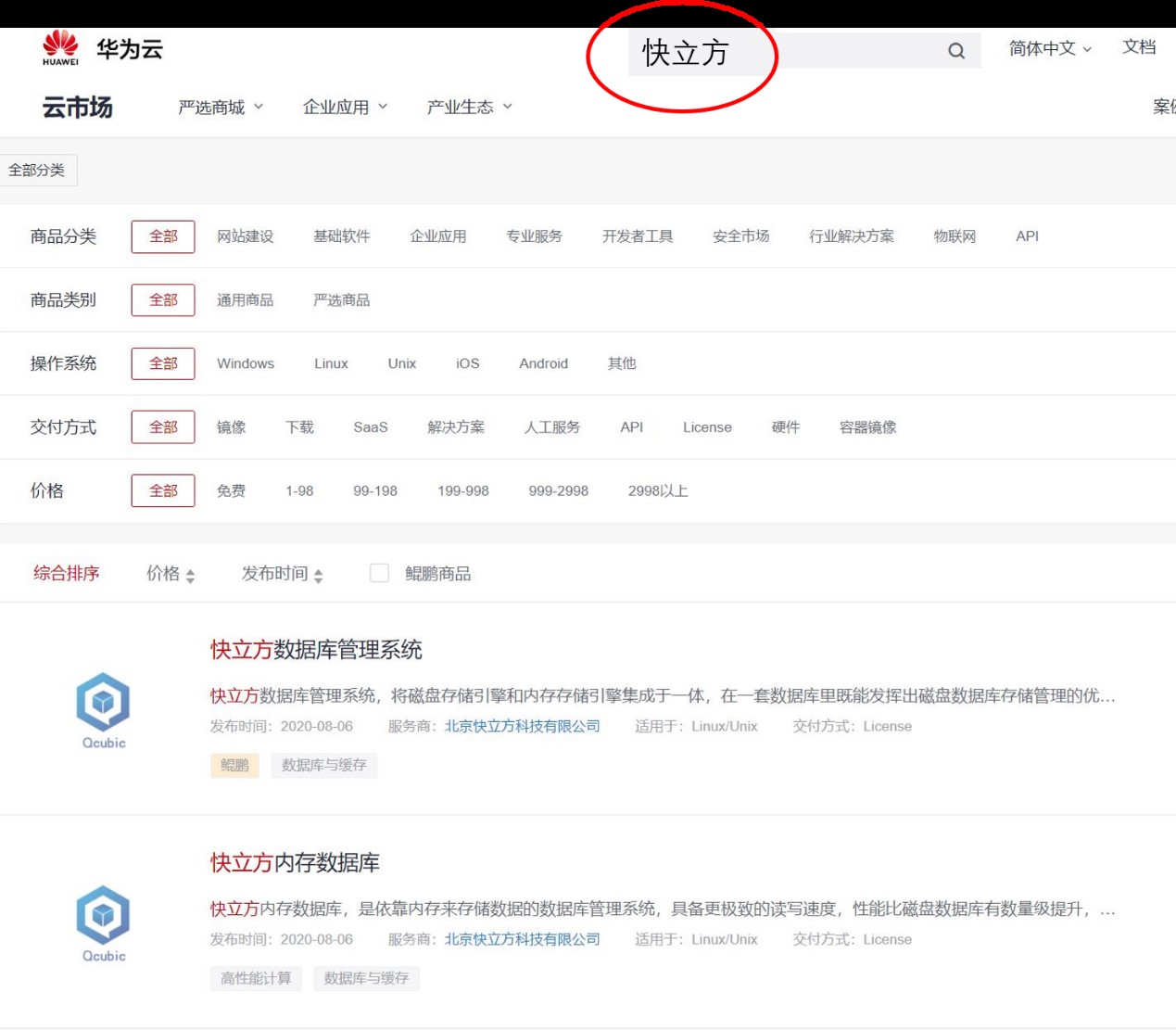Screen dimensions: 1176x1030
Task: Open the 简体中文 language dropdown
Action: pyautogui.click(x=1050, y=48)
